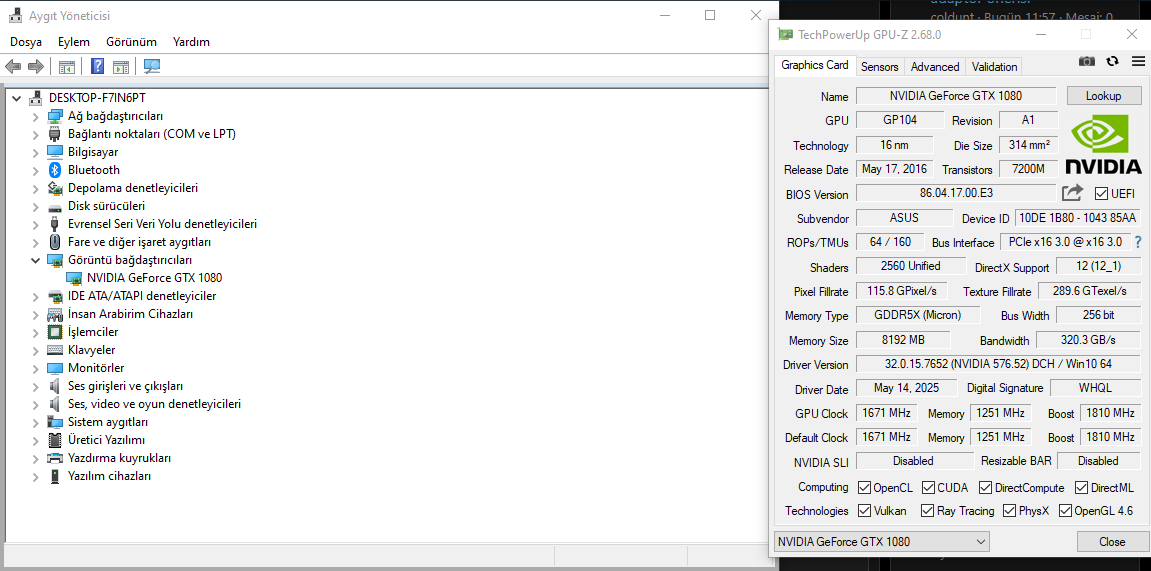1151x571 pixels.
Task: Click the Ağ bağdaştırıcıları network icon
Action: (54, 116)
